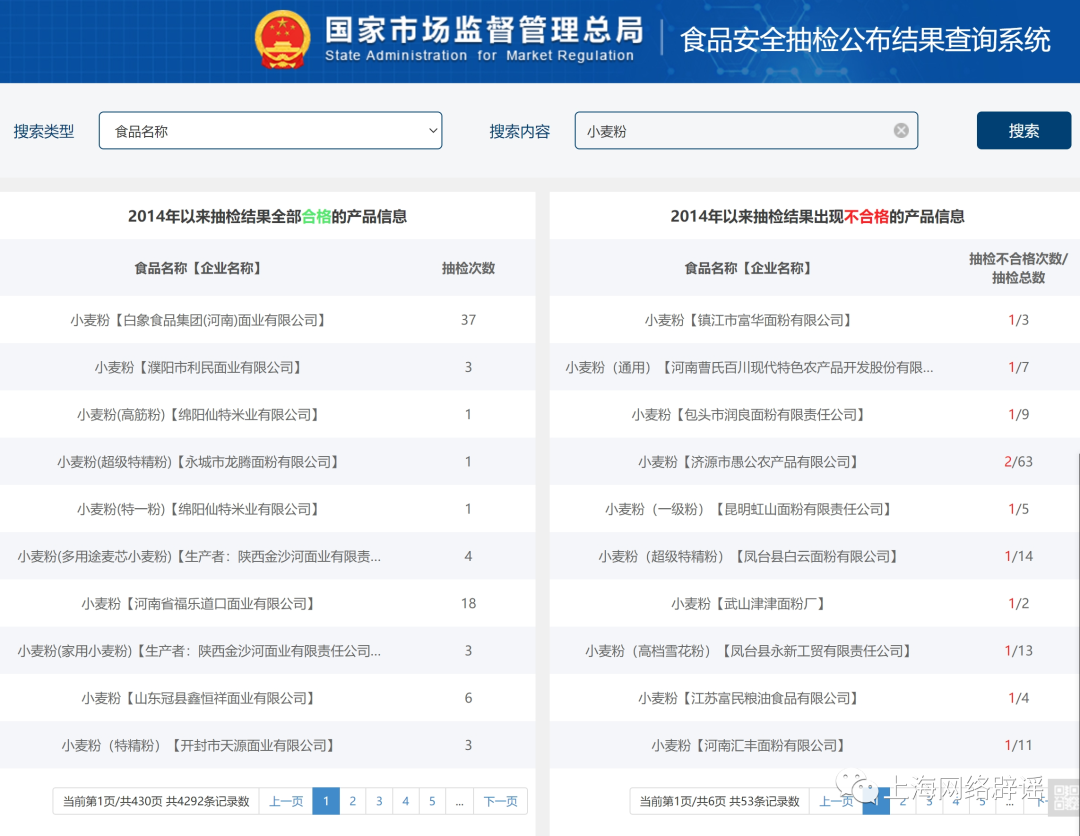
Task: Go to page 3 of qualified results
Action: click(x=379, y=801)
